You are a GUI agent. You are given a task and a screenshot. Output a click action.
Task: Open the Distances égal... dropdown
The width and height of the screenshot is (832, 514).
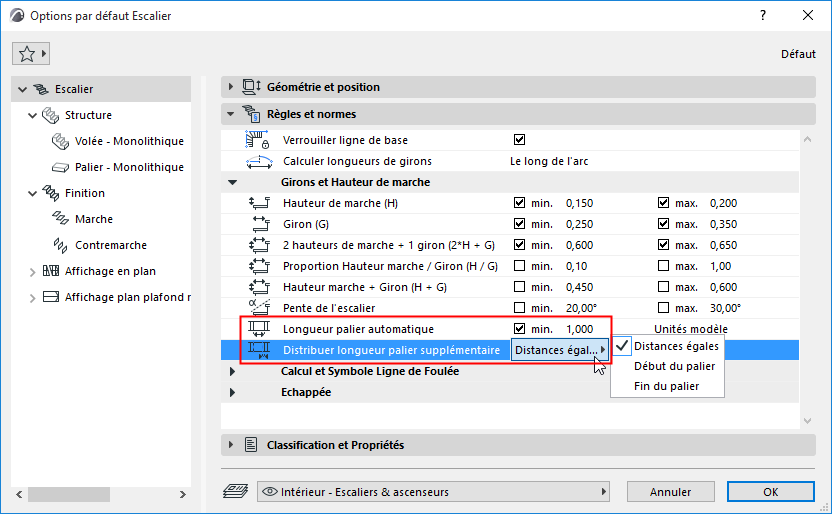pyautogui.click(x=560, y=350)
